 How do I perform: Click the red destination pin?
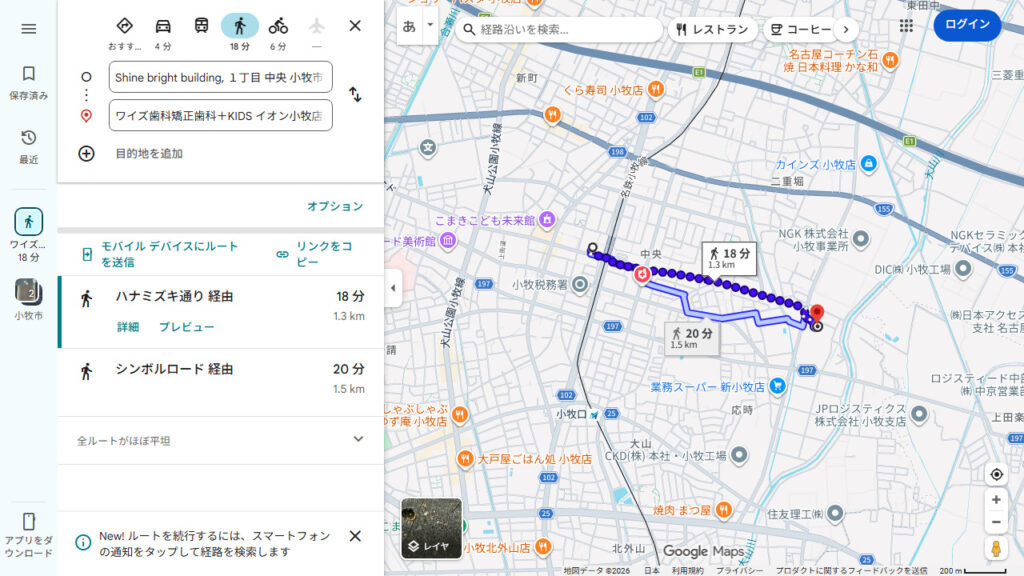tap(817, 313)
